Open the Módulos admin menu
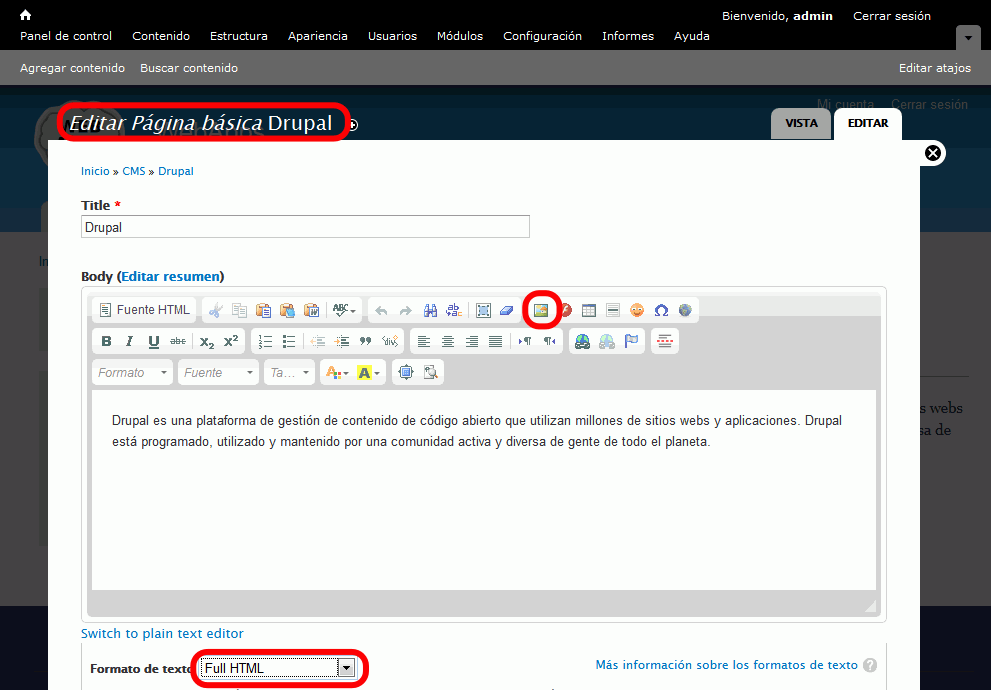 tap(460, 36)
